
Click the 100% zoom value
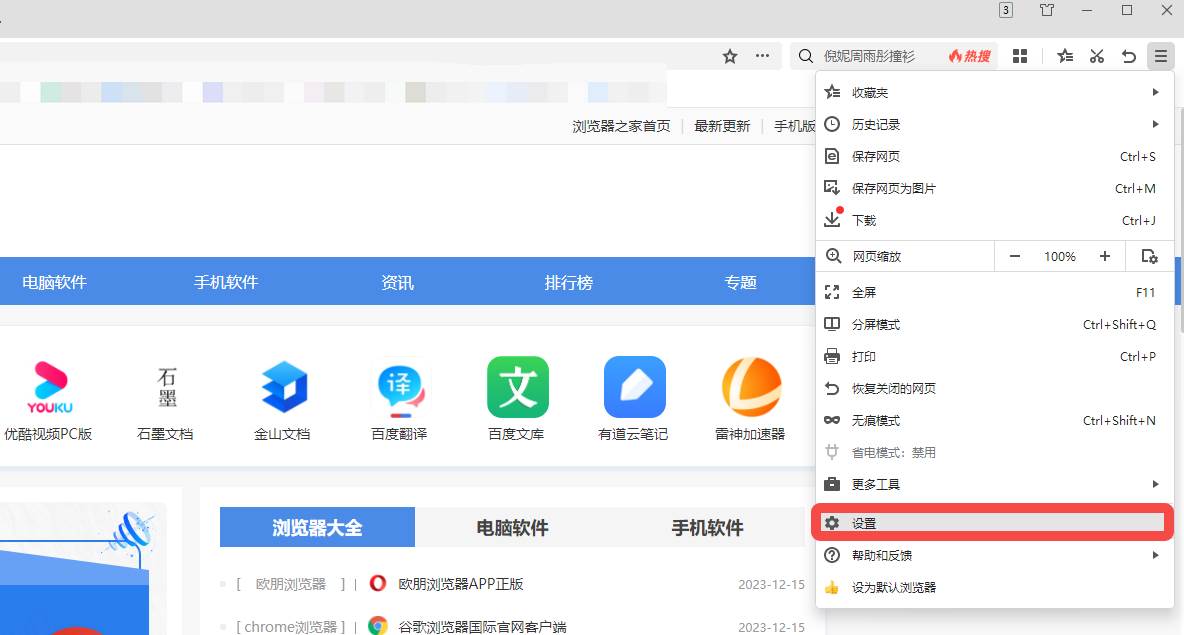1059,257
